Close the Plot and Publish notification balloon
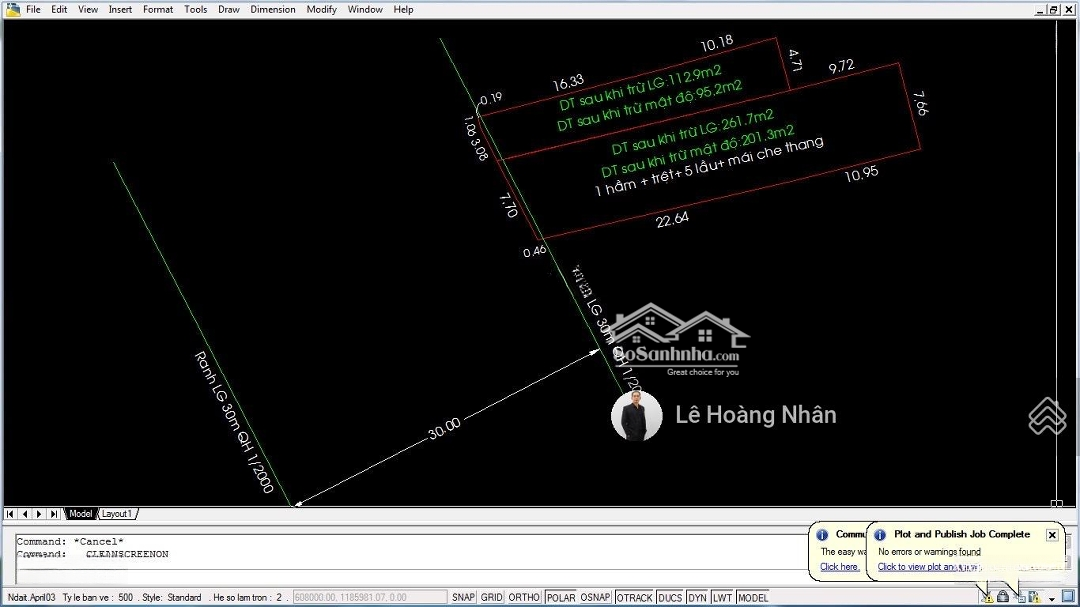Screen dimensions: 1080x607 pos(1052,535)
